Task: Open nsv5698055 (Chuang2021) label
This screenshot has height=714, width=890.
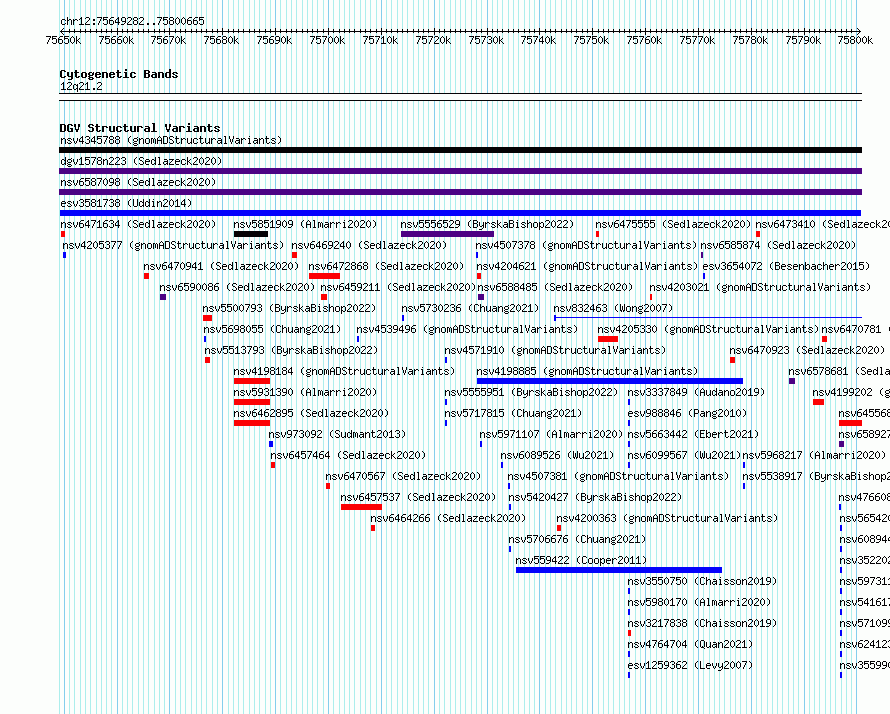Action: pos(272,329)
